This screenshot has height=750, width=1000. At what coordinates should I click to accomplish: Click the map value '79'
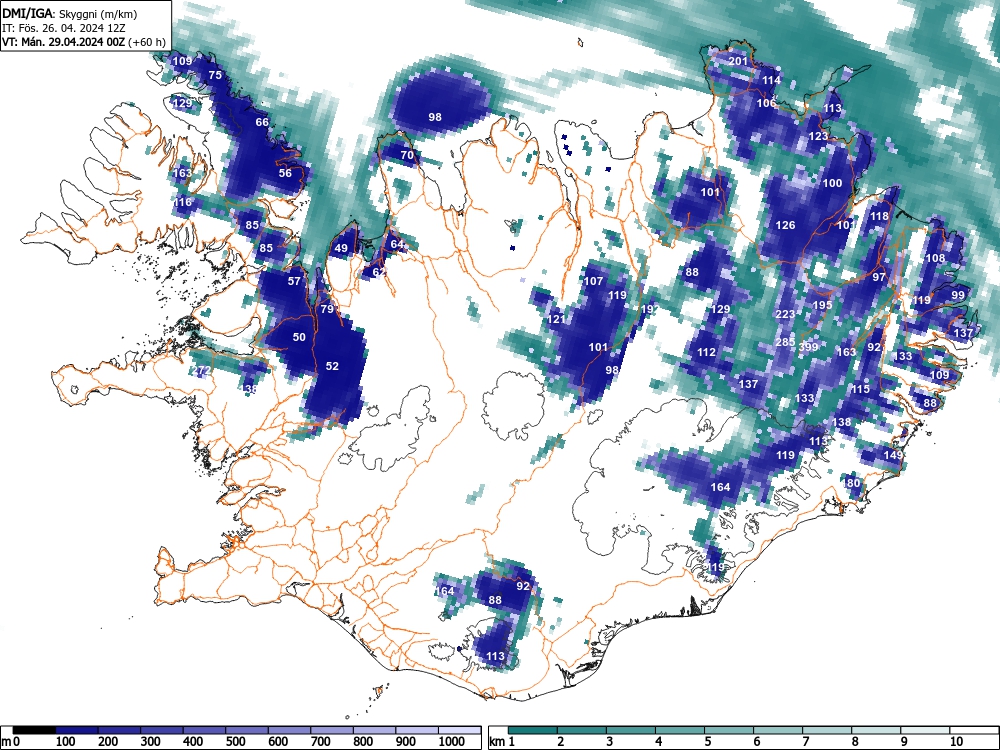click(327, 309)
